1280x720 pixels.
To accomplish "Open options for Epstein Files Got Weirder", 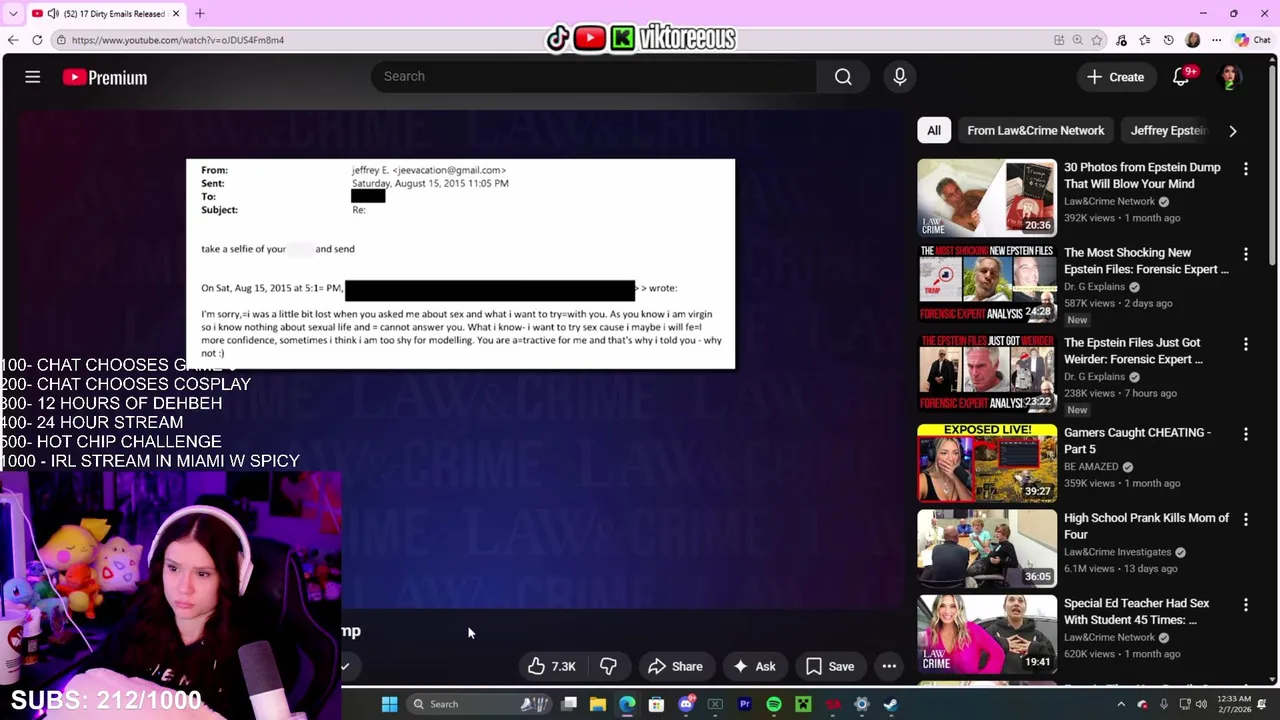I will click(x=1245, y=344).
